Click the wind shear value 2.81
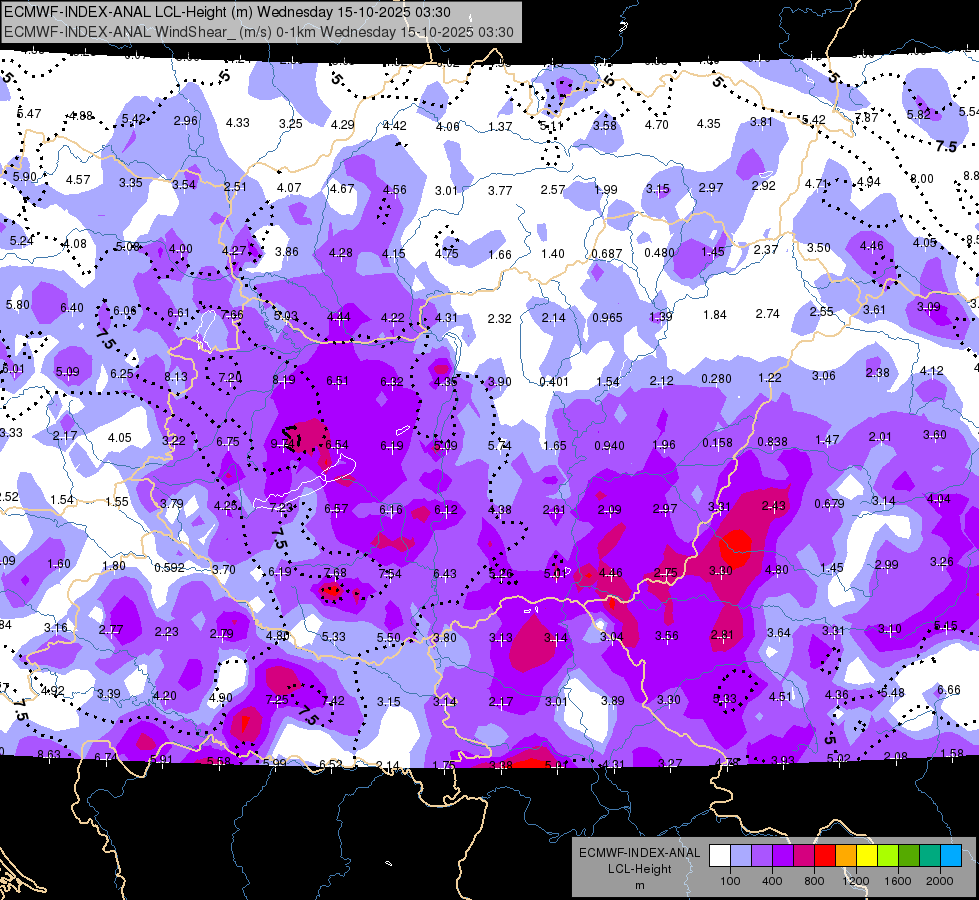Screen dimensions: 979x900 [722, 635]
